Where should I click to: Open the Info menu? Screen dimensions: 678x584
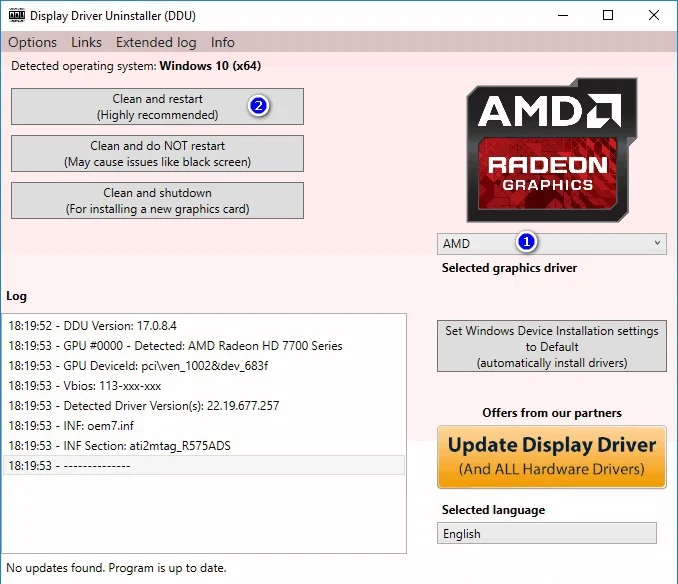[223, 42]
